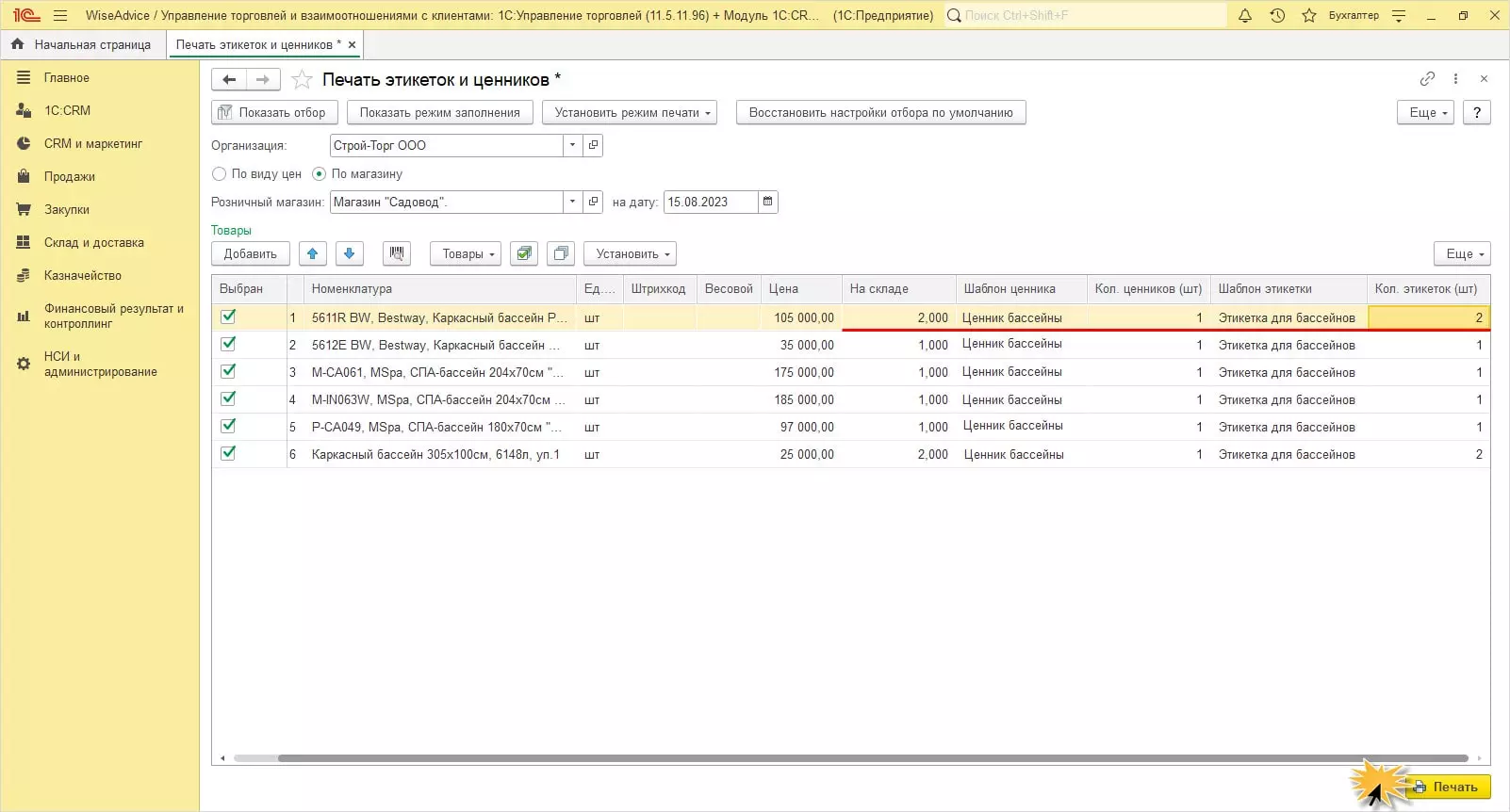Switch to Начальная страница tab

[x=83, y=44]
